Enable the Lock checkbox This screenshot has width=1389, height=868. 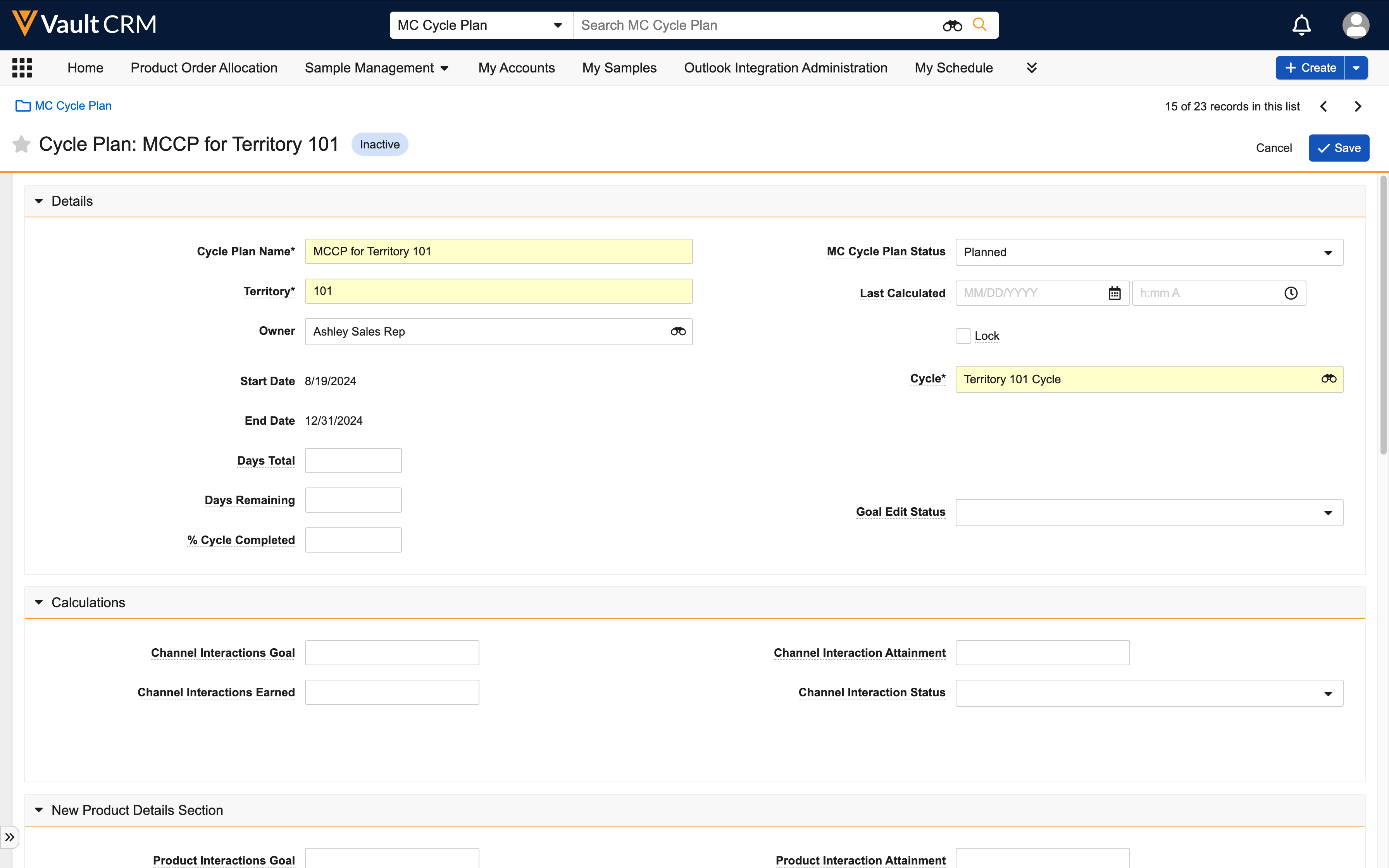963,336
